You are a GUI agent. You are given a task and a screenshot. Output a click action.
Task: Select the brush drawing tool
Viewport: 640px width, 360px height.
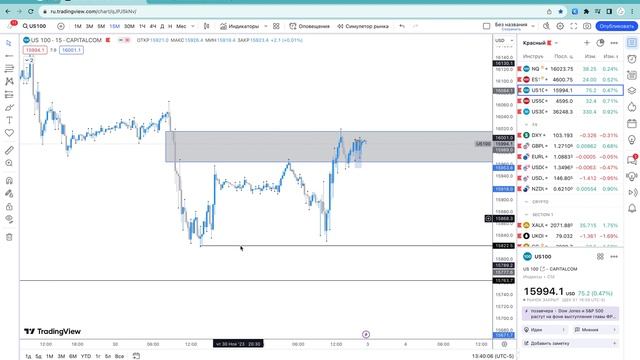point(9,108)
